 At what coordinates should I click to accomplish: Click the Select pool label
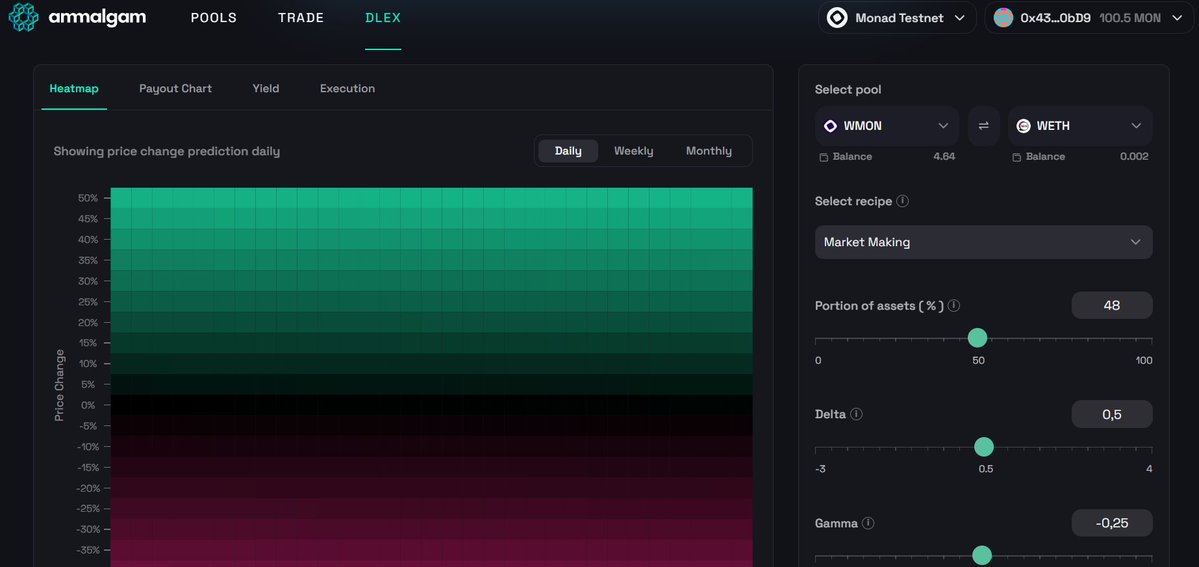point(848,90)
